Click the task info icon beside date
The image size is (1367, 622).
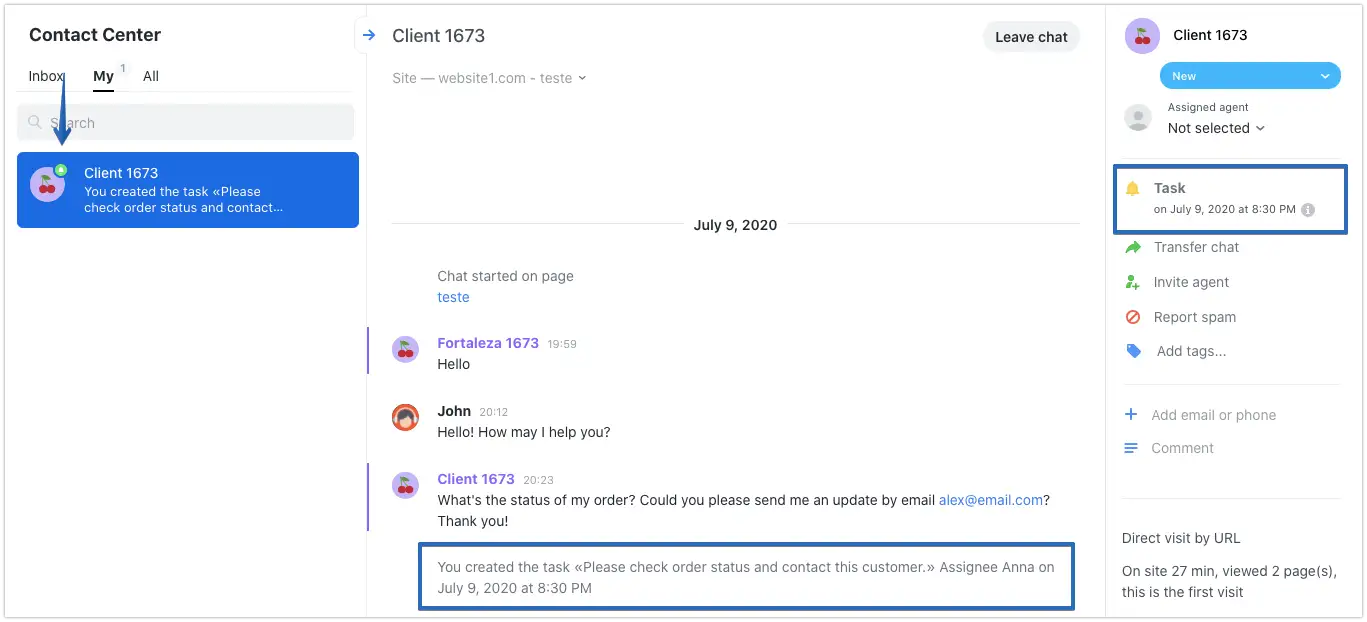(1308, 210)
